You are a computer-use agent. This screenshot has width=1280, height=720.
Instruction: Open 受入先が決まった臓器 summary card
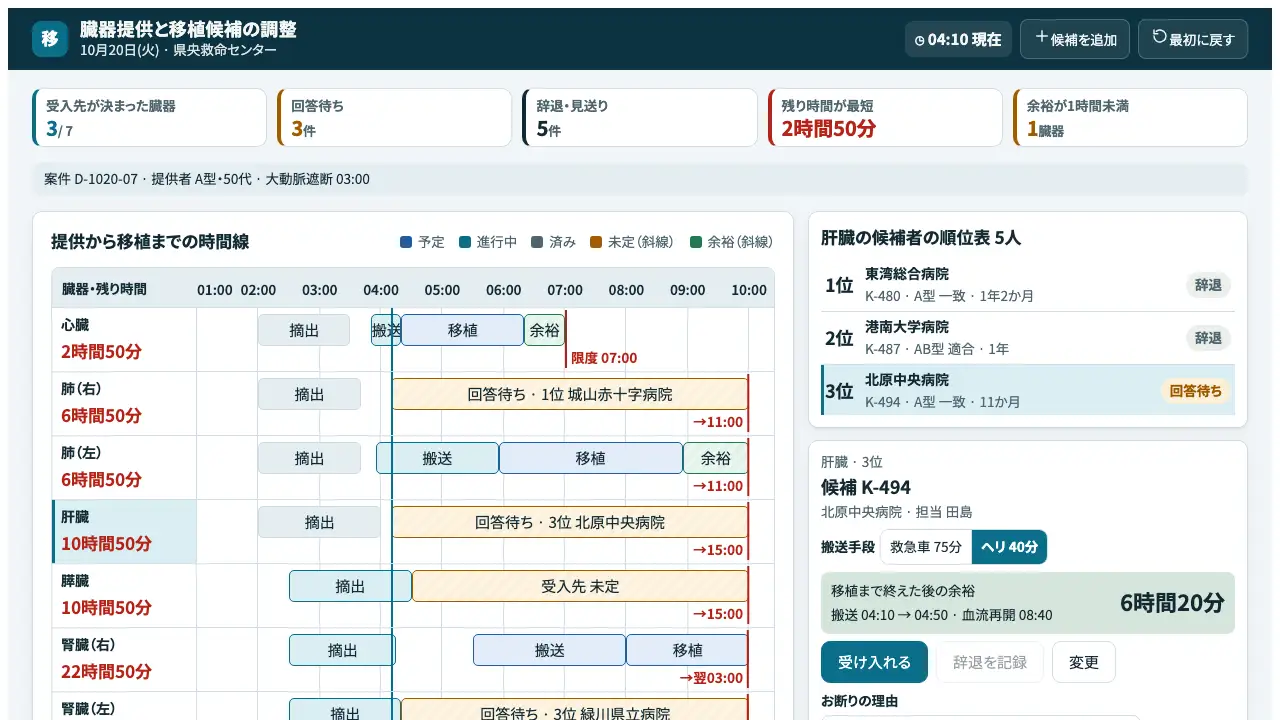point(149,117)
